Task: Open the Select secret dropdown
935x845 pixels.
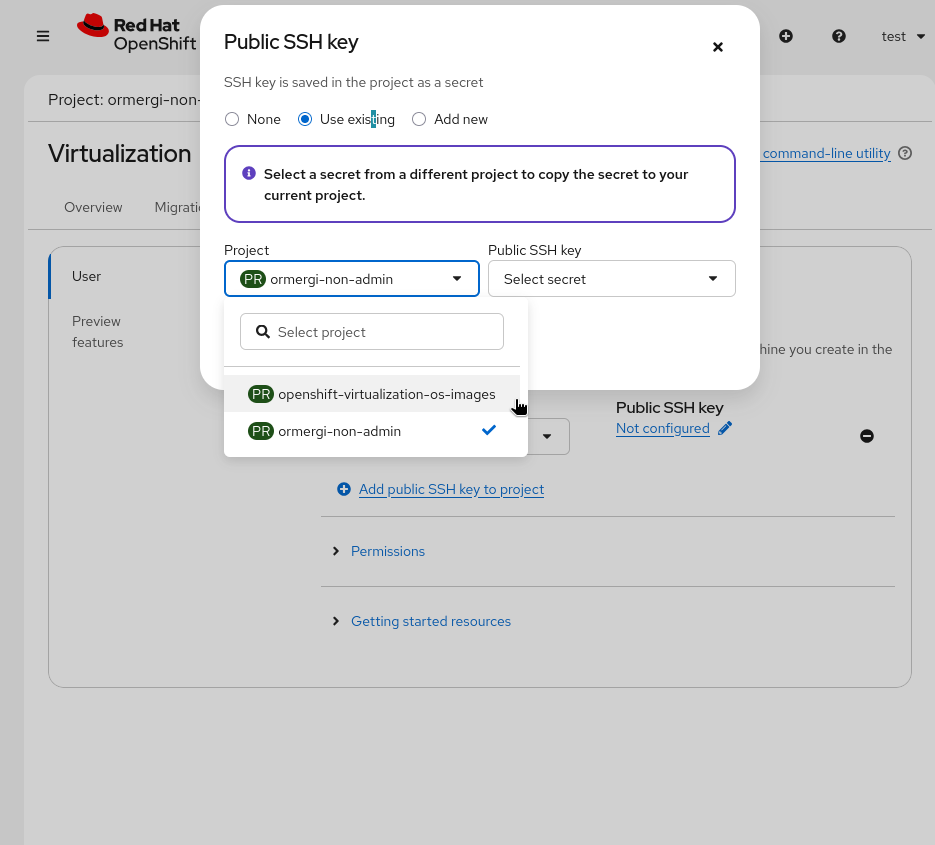Action: [611, 279]
